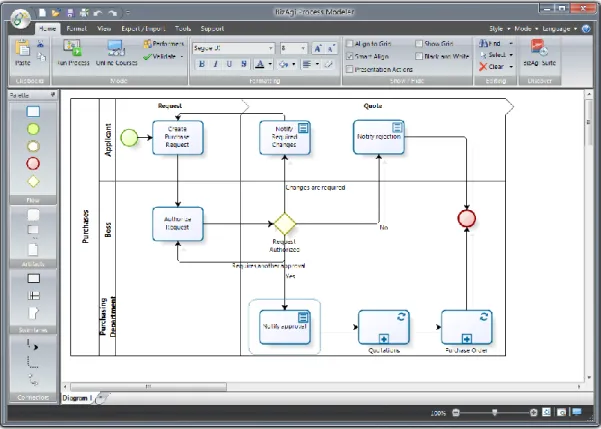Open Online Courses from the ribbon

(116, 48)
